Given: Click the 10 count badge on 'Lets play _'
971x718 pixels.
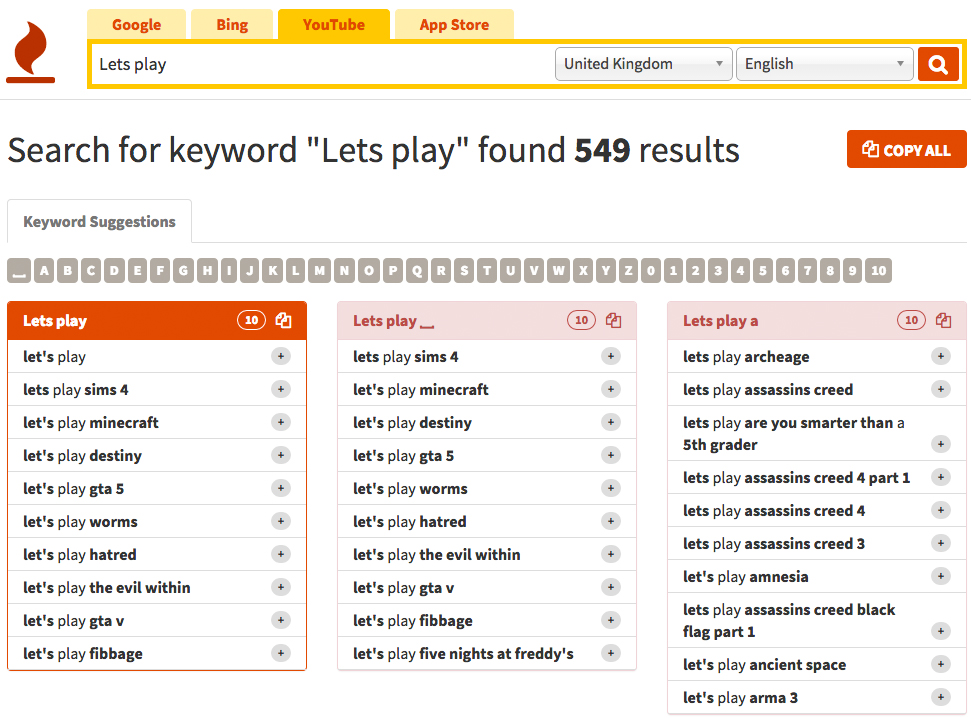Looking at the screenshot, I should pyautogui.click(x=581, y=320).
